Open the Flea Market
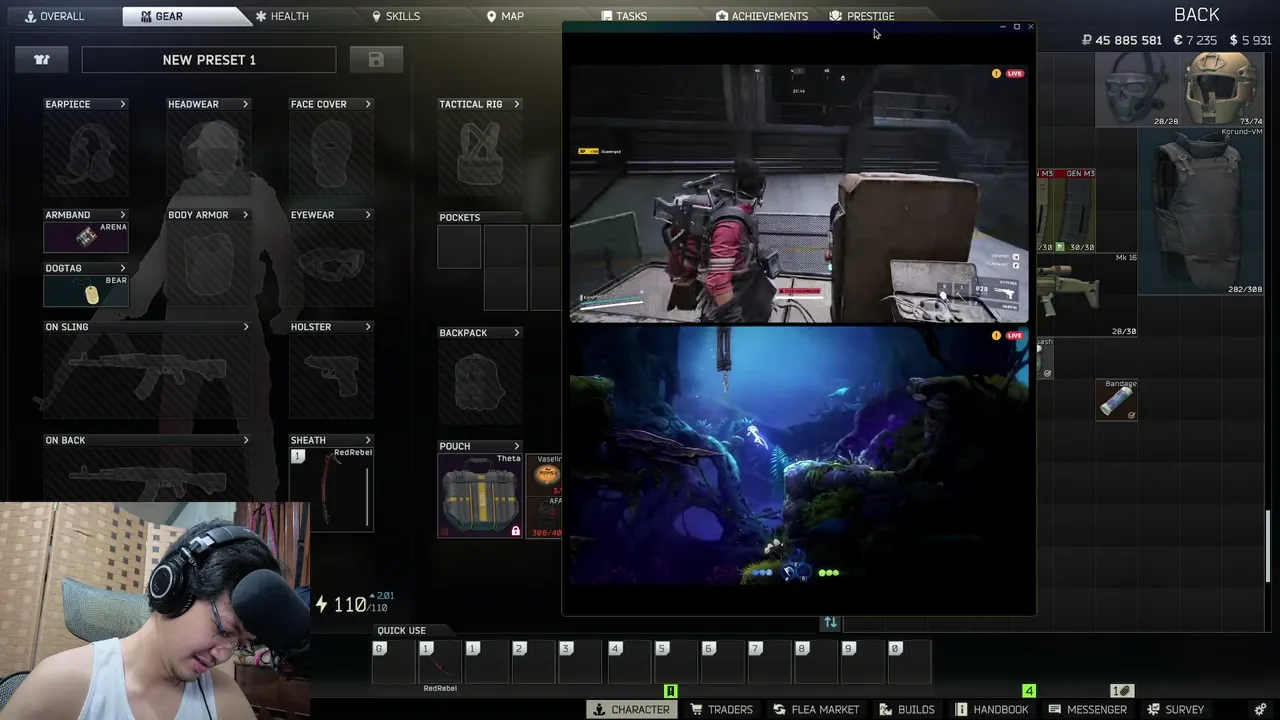Image resolution: width=1280 pixels, height=720 pixels. click(815, 709)
